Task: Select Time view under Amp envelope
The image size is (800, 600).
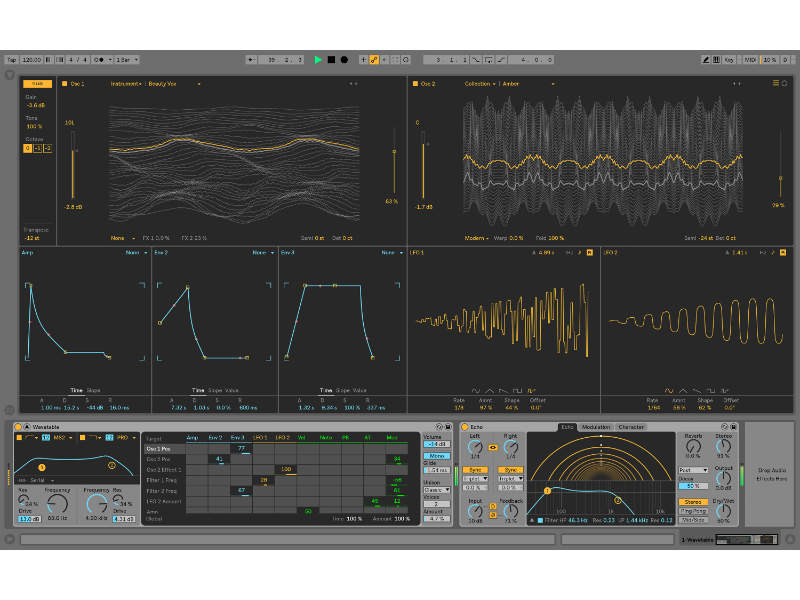Action: pyautogui.click(x=77, y=390)
